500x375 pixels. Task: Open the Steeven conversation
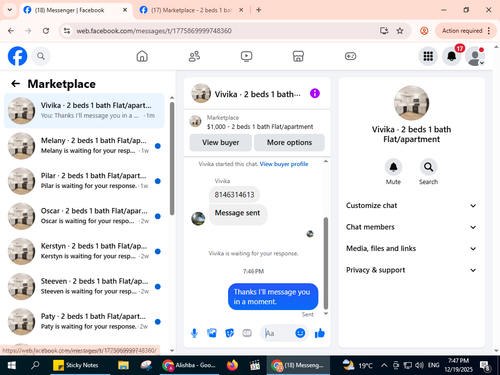pyautogui.click(x=84, y=286)
